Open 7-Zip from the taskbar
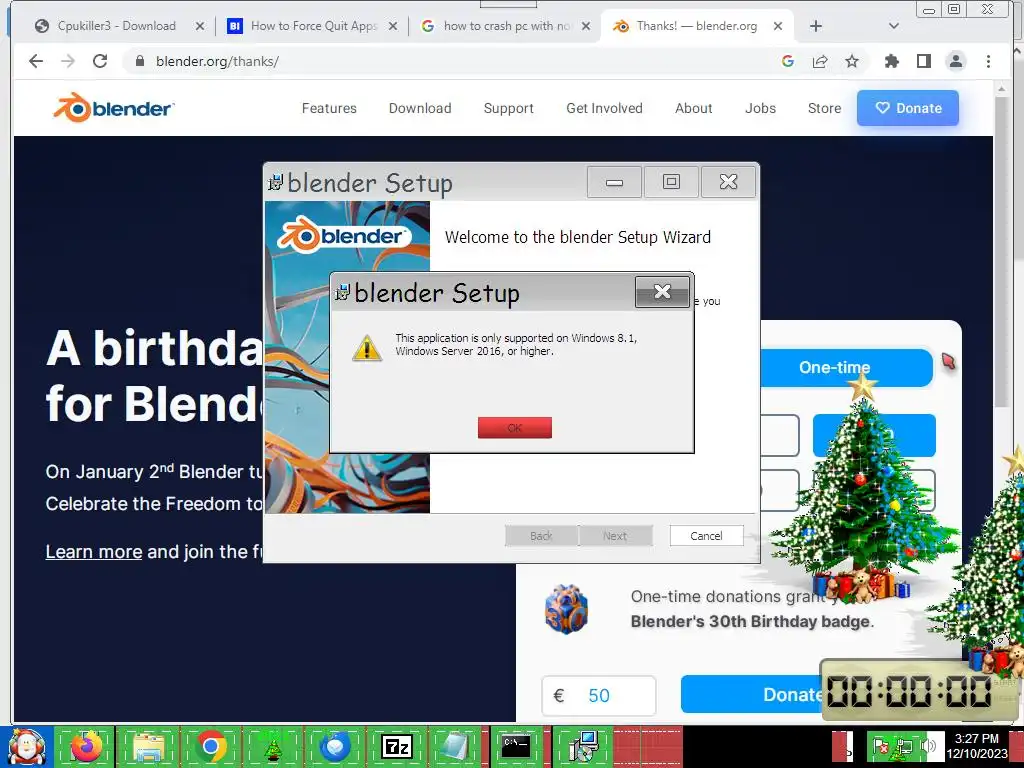The width and height of the screenshot is (1024, 768). coord(396,746)
